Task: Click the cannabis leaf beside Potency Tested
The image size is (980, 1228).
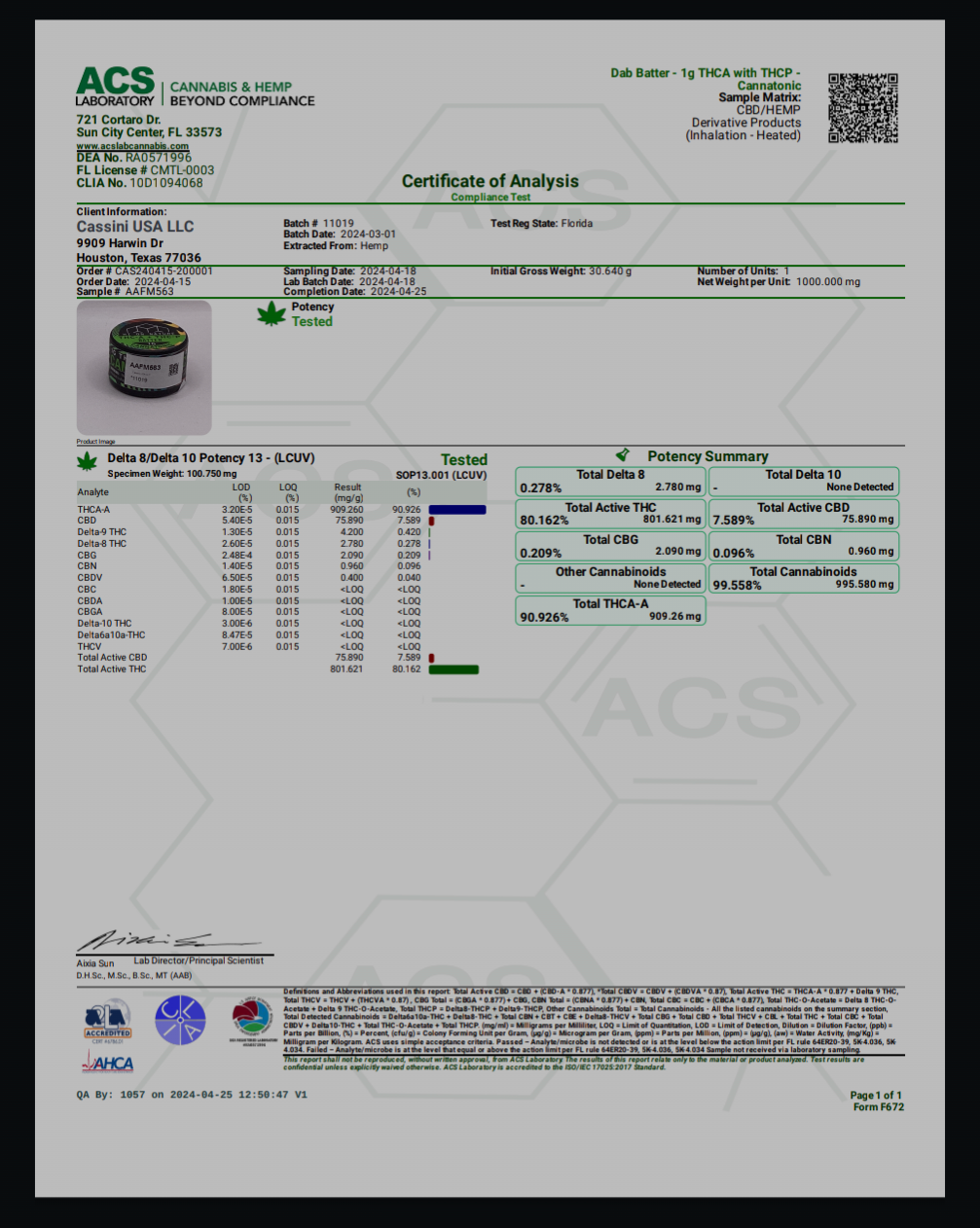Action: point(271,314)
